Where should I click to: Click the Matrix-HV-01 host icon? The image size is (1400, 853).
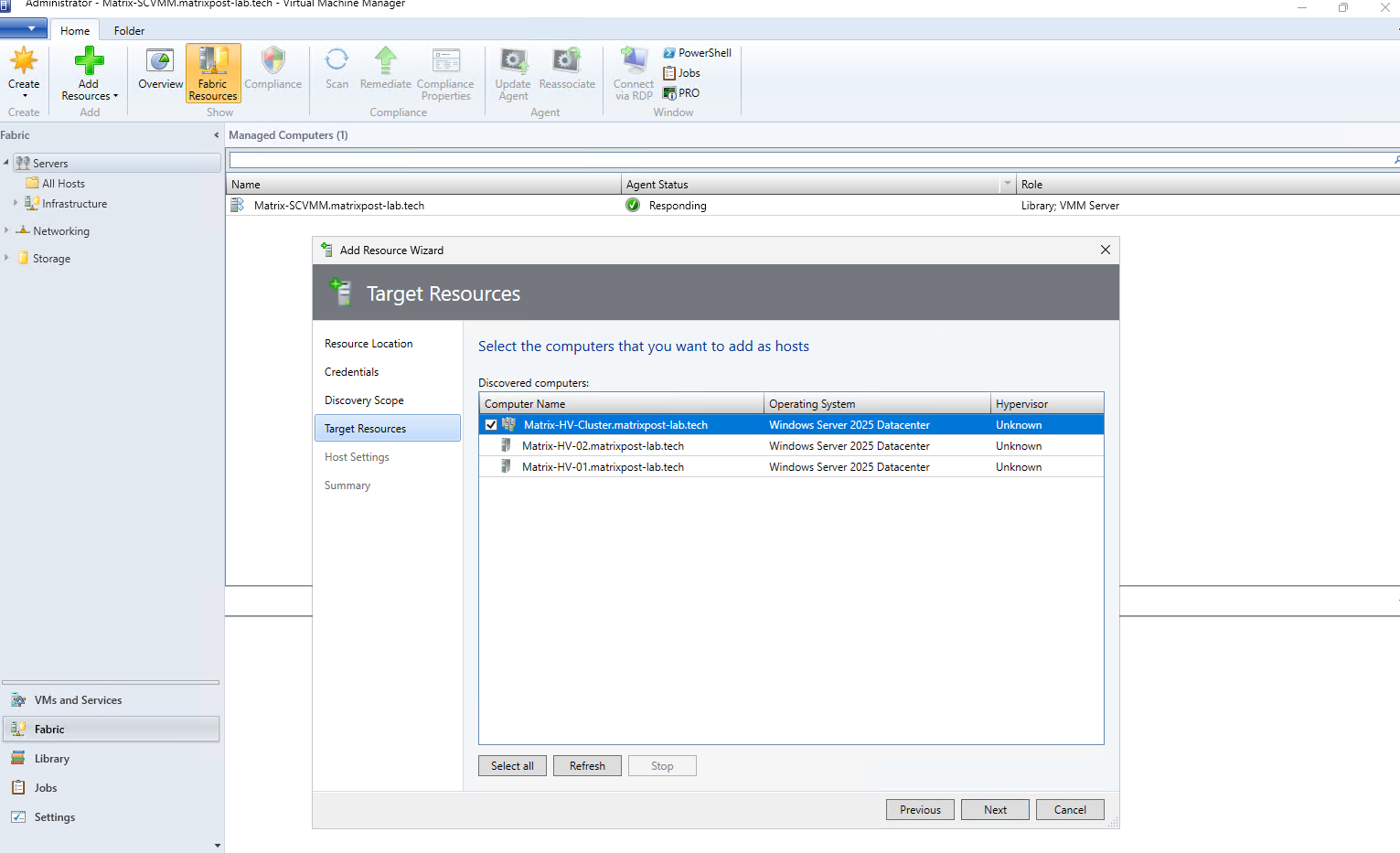[506, 467]
